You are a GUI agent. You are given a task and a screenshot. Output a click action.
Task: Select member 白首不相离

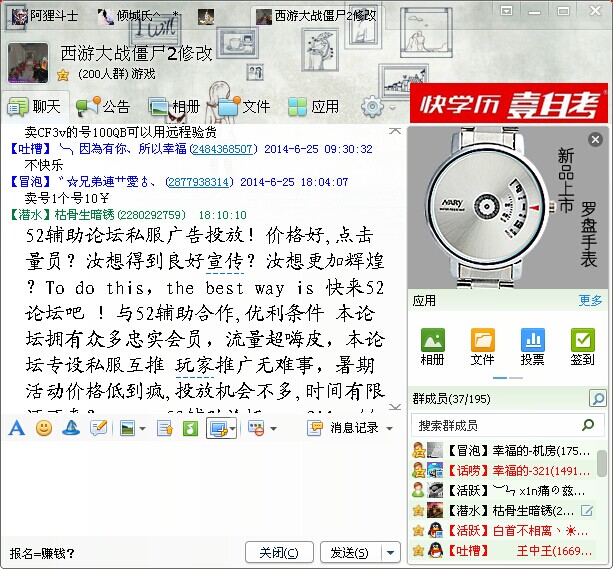(502, 531)
